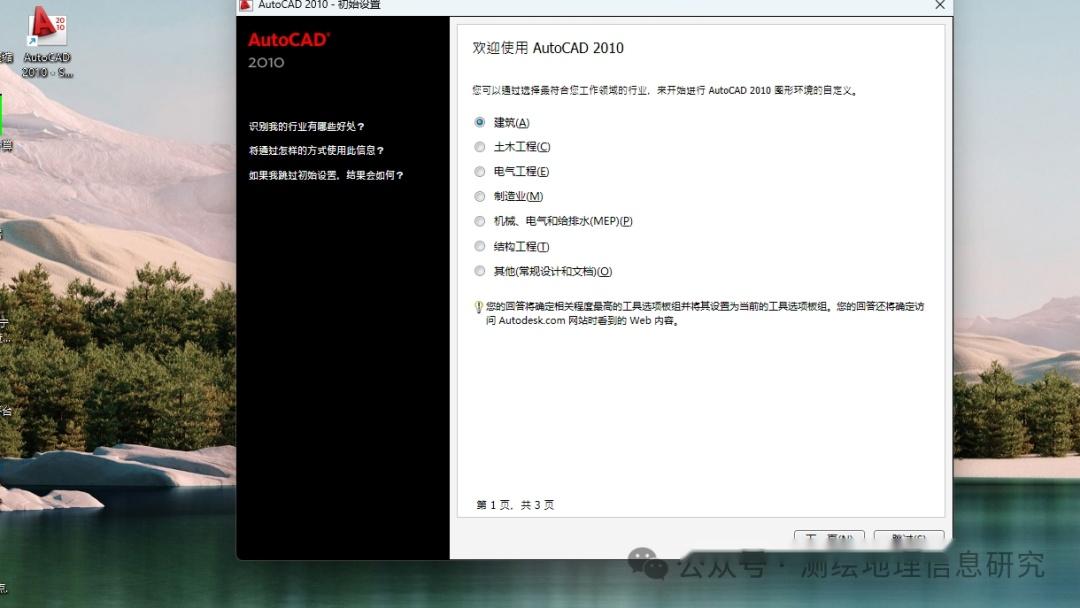1080x608 pixels.
Task: Open the 识别我的行业有哪些好处 help link
Action: click(307, 124)
